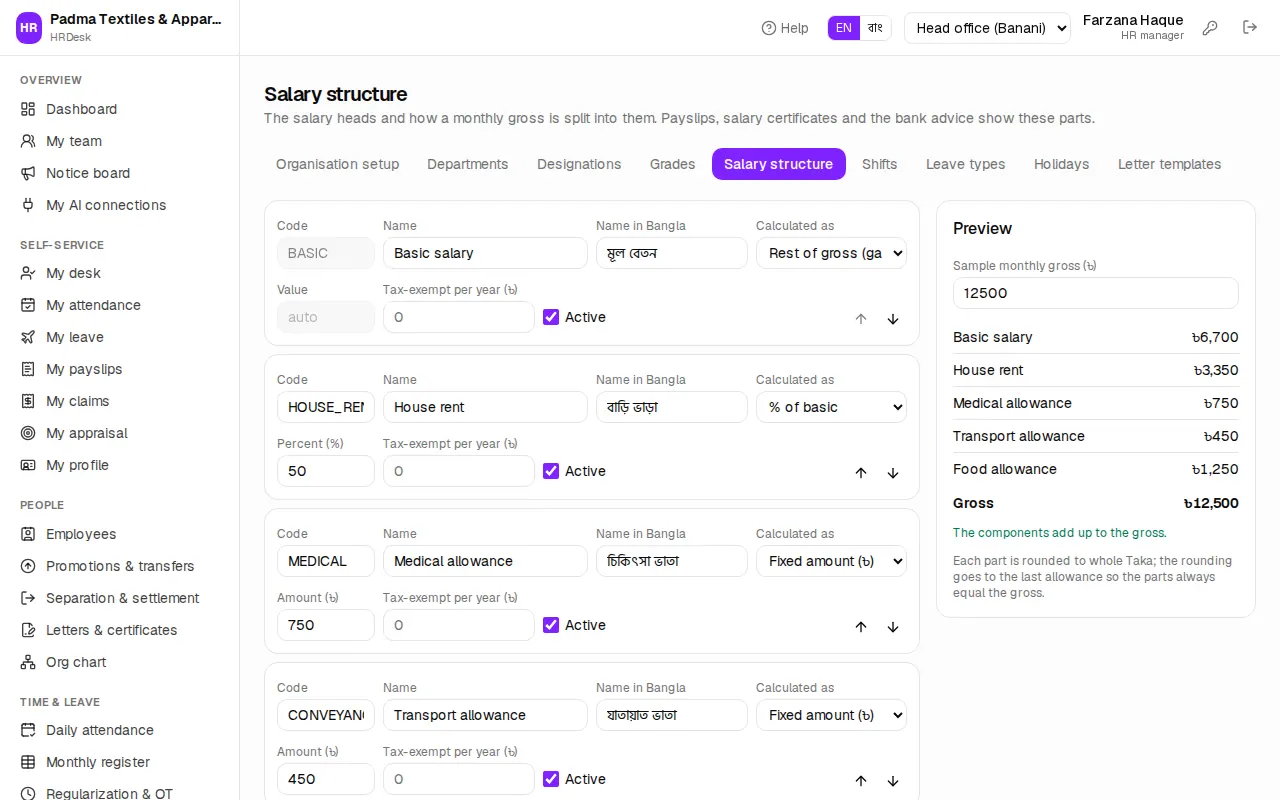Screen dimensions: 1280x800
Task: Click Sample monthly gross field
Action: tap(1095, 293)
